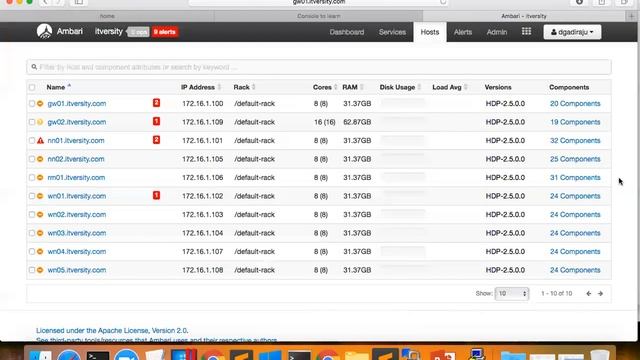Open Terminal from the macOS dock
The width and height of the screenshot is (640, 360).
pyautogui.click(x=98, y=356)
